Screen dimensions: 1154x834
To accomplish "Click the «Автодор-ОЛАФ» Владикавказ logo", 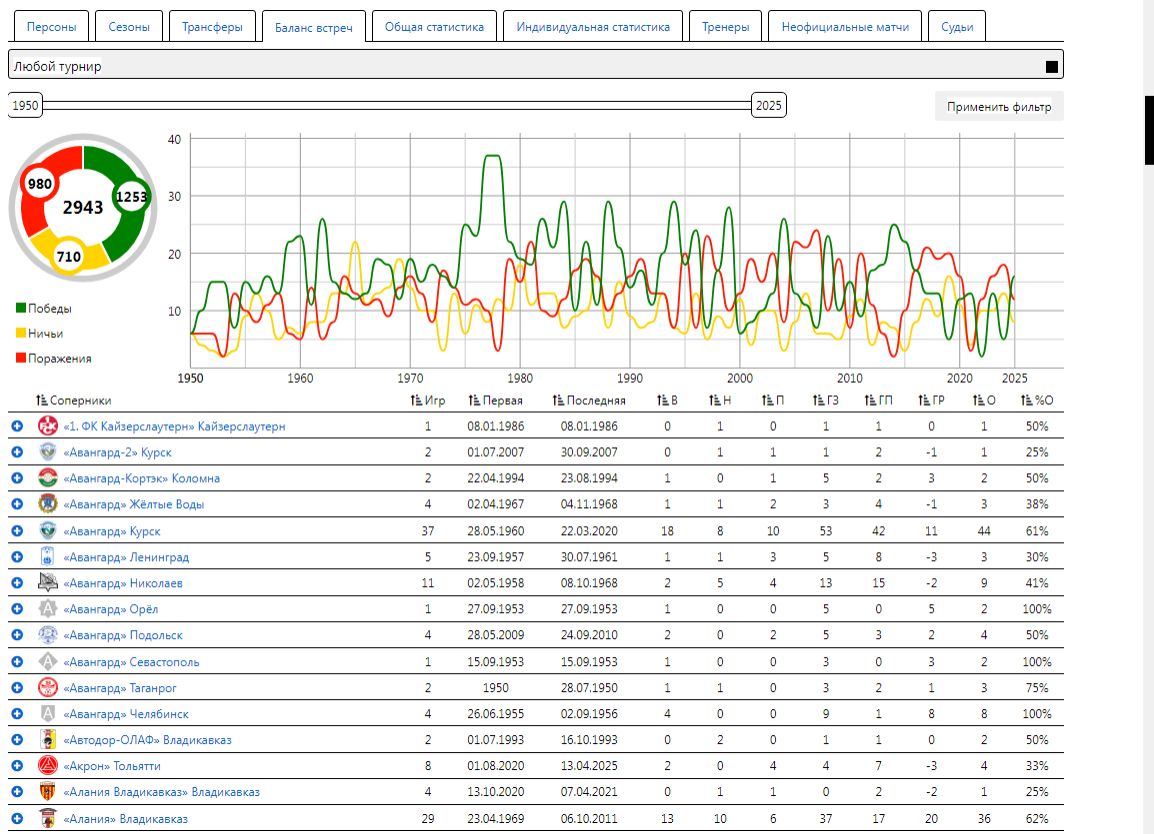I will (x=47, y=740).
